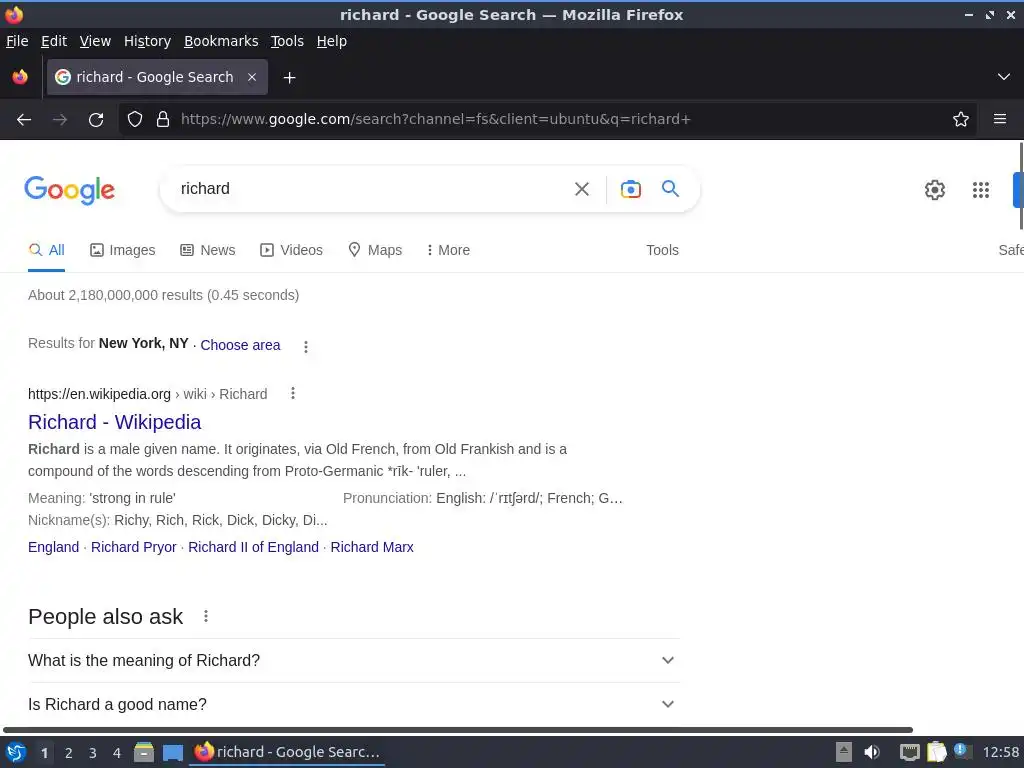
Task: Open the Richard - Wikipedia result
Action: coord(114,422)
